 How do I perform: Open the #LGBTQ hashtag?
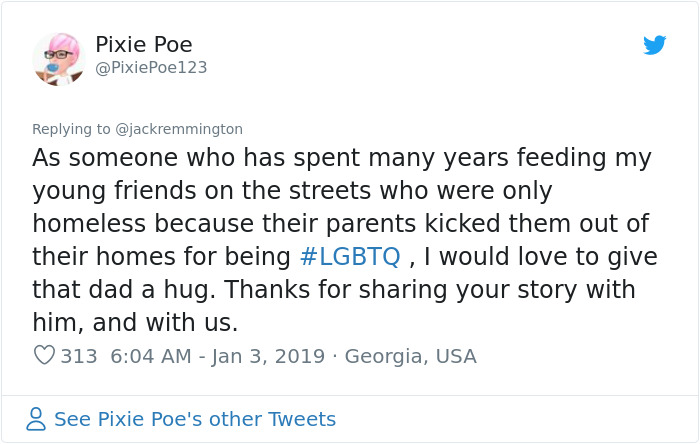coord(350,256)
